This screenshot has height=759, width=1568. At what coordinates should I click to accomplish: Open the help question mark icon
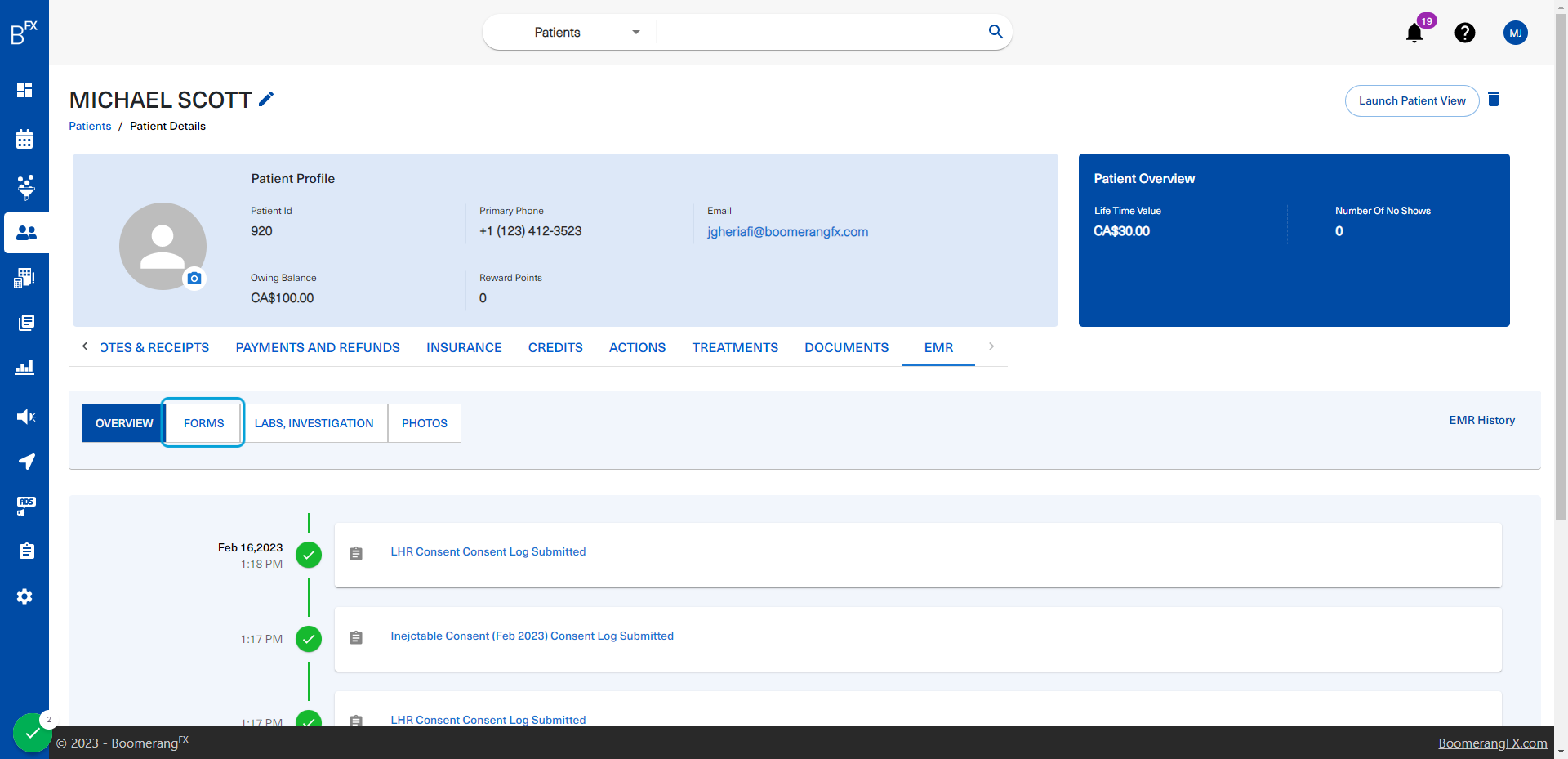(x=1465, y=33)
